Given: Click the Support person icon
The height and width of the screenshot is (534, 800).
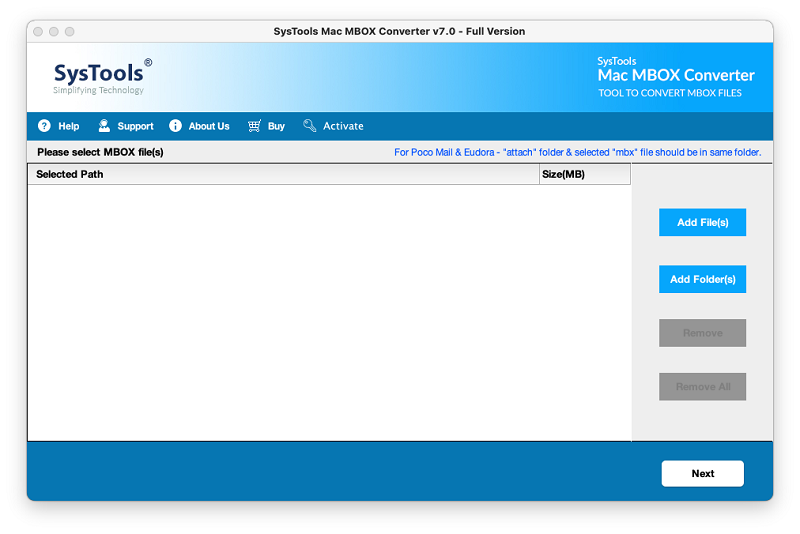Looking at the screenshot, I should click(x=104, y=126).
